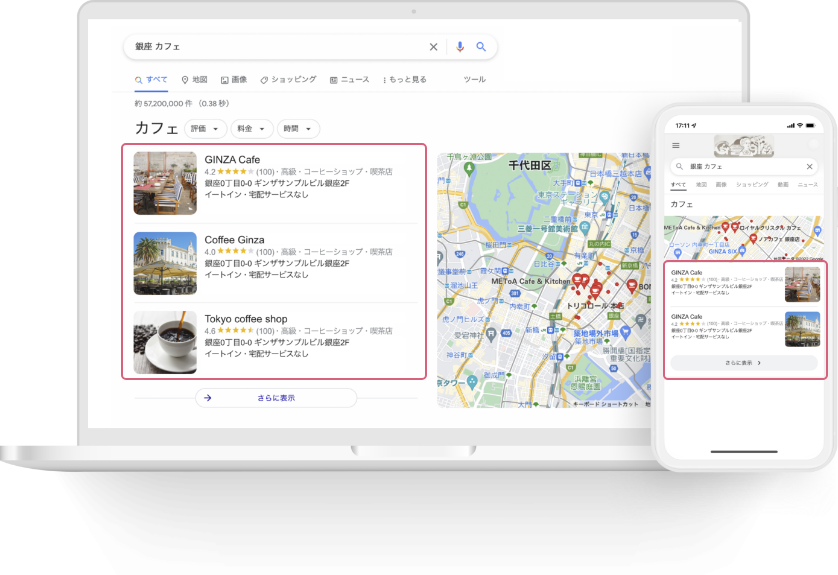Switch to the ショッピング tab on the laptop
The height and width of the screenshot is (575, 838).
(289, 80)
